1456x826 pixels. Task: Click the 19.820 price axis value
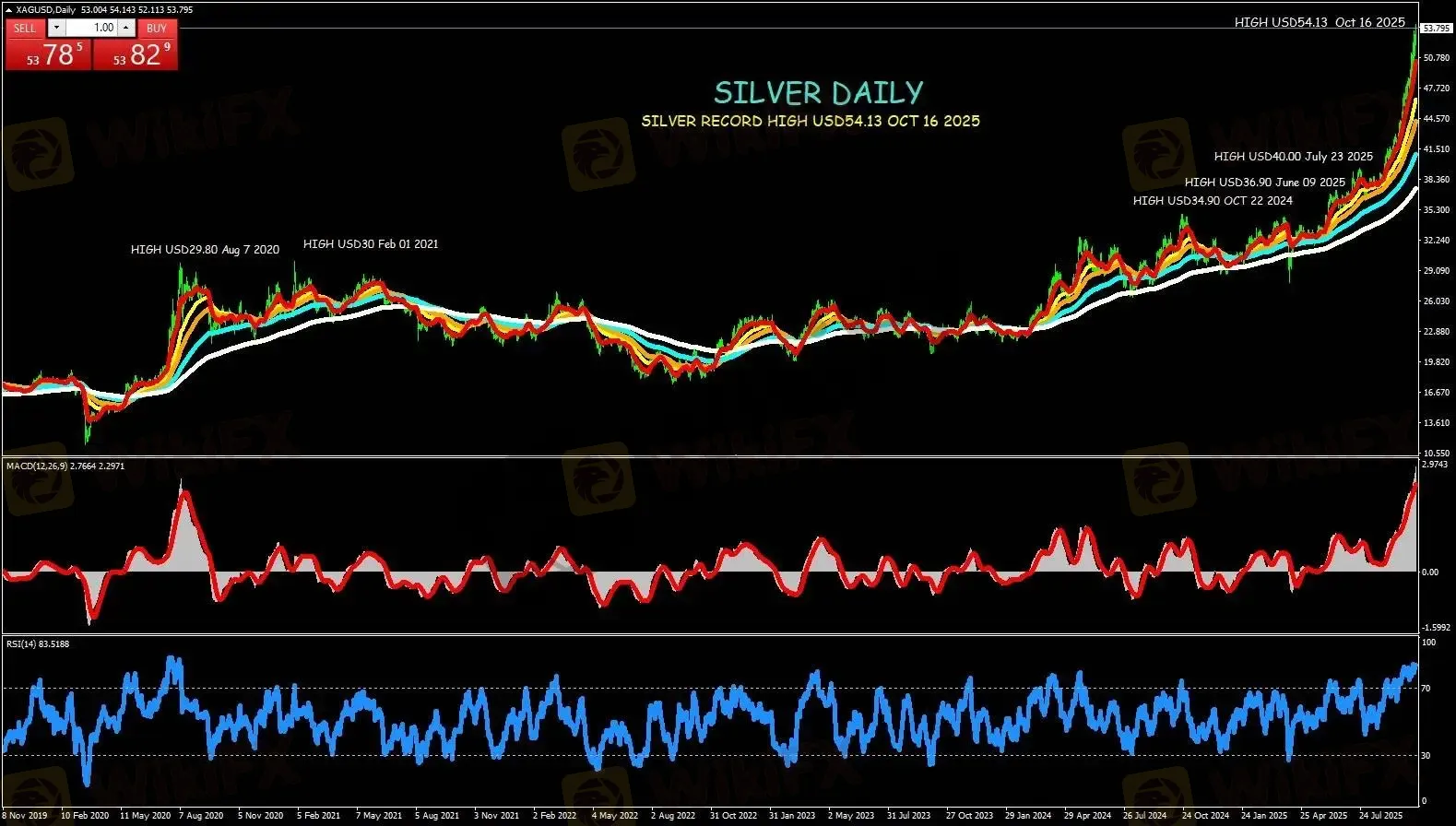point(1436,362)
